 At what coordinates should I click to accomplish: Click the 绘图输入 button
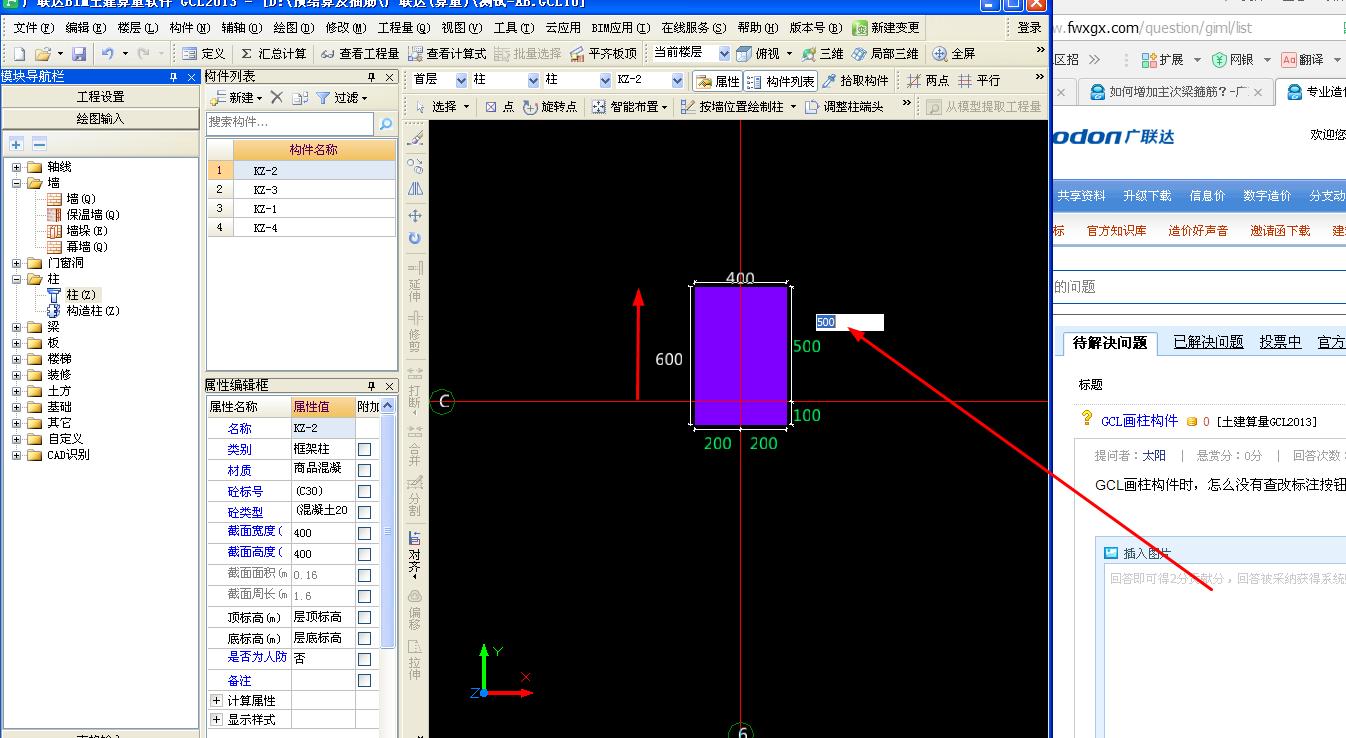101,119
